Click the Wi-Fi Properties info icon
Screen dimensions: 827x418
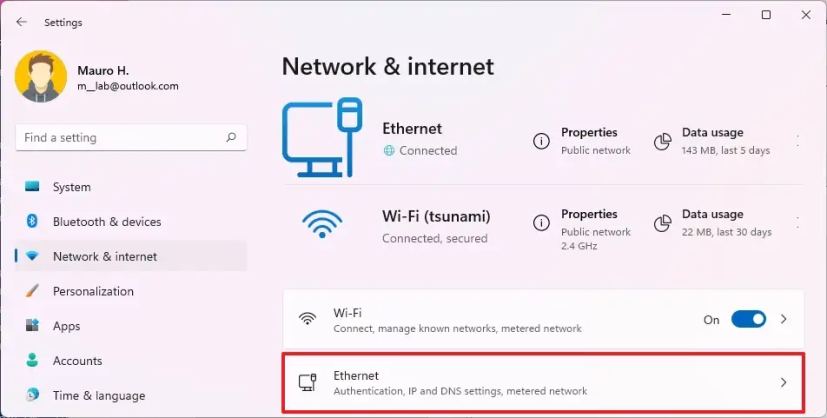click(541, 222)
